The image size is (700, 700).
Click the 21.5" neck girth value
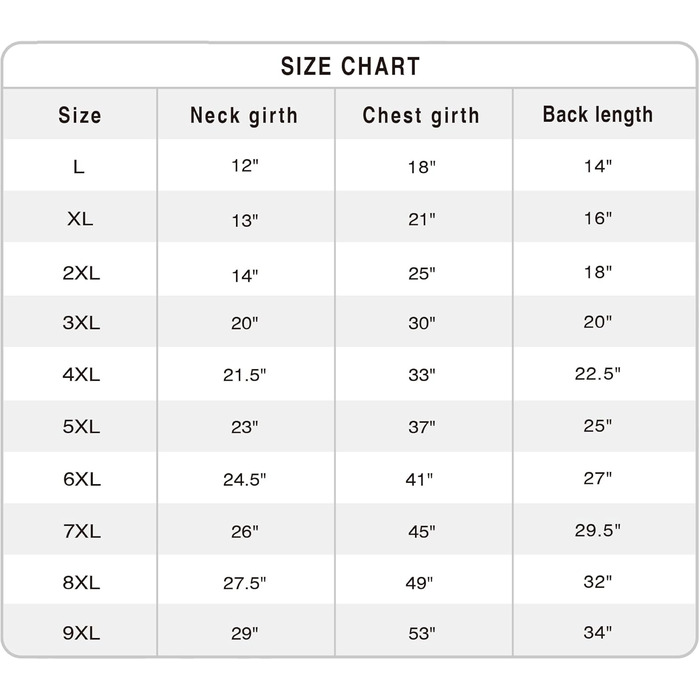pos(244,375)
